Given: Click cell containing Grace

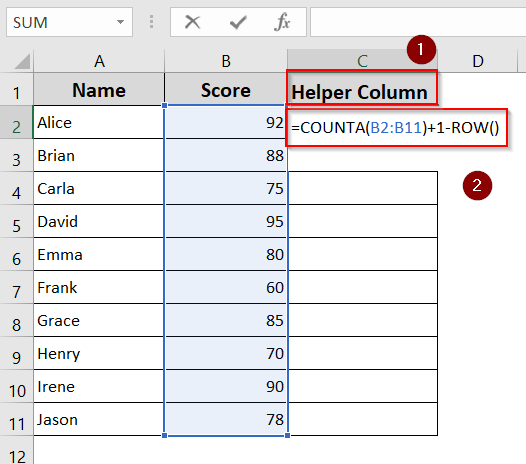Looking at the screenshot, I should point(99,320).
